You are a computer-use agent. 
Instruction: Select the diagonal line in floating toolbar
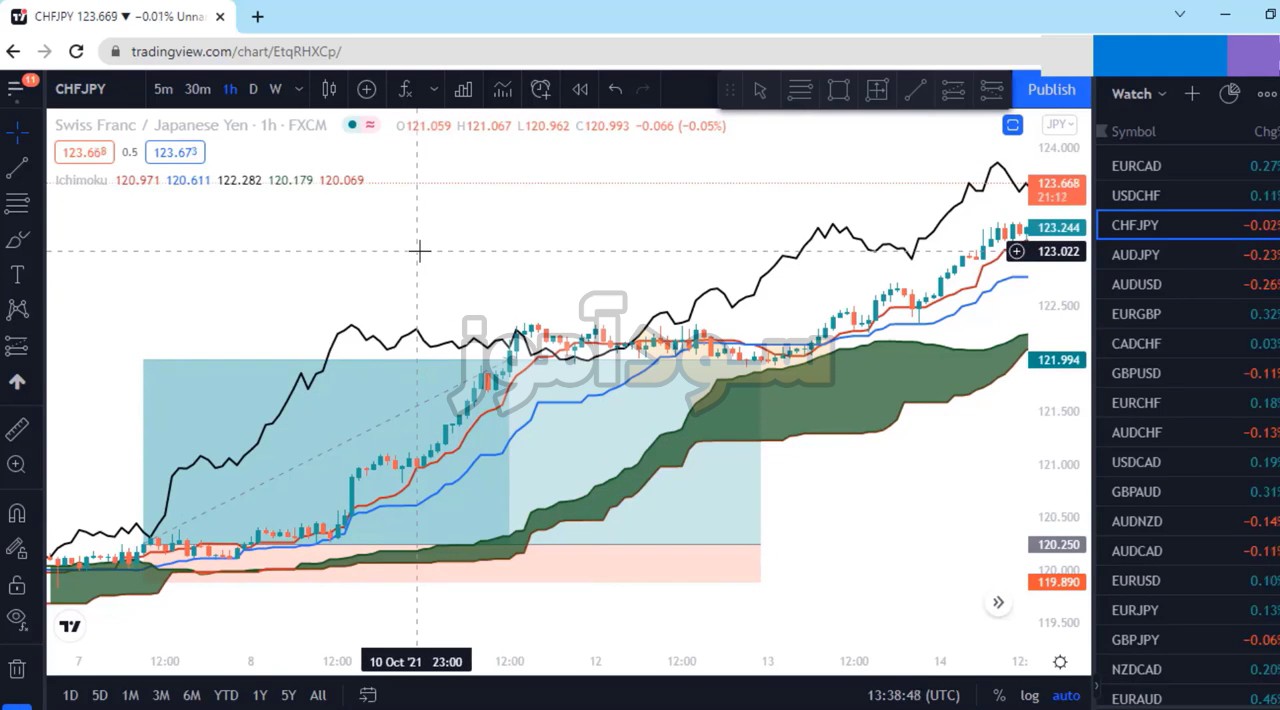[915, 91]
